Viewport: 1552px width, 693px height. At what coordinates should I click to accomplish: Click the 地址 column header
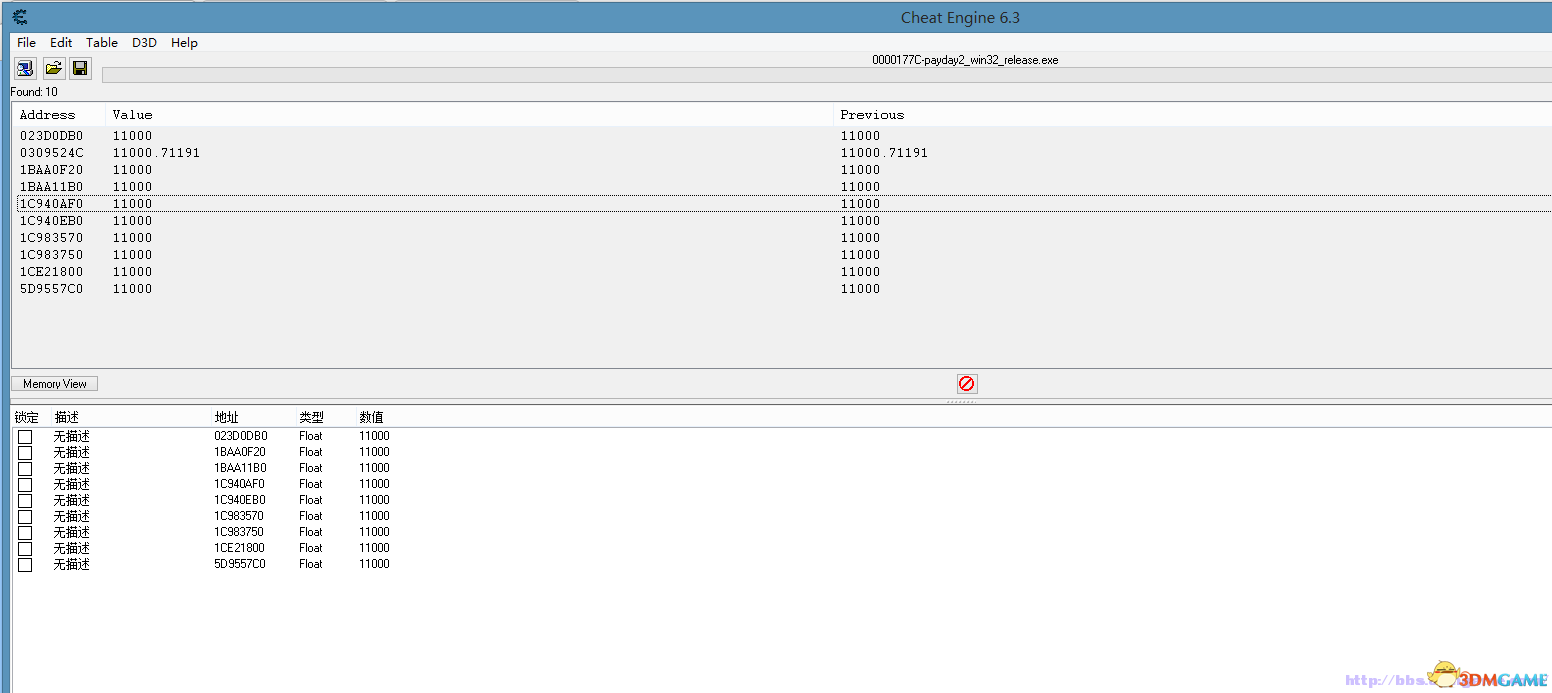[x=227, y=417]
